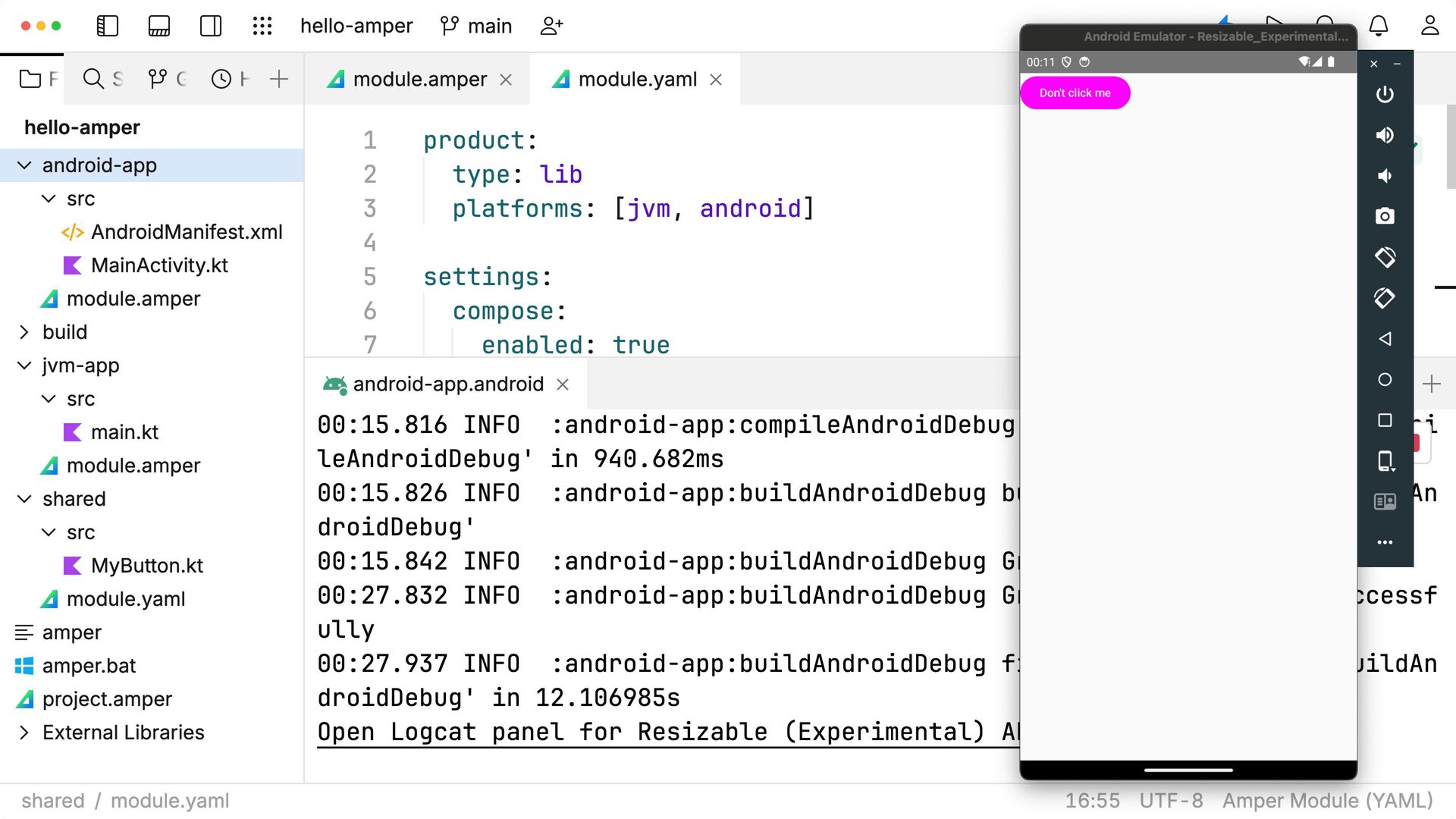Toggle the left sidebar panel
Viewport: 1456px width, 819px height.
(108, 26)
